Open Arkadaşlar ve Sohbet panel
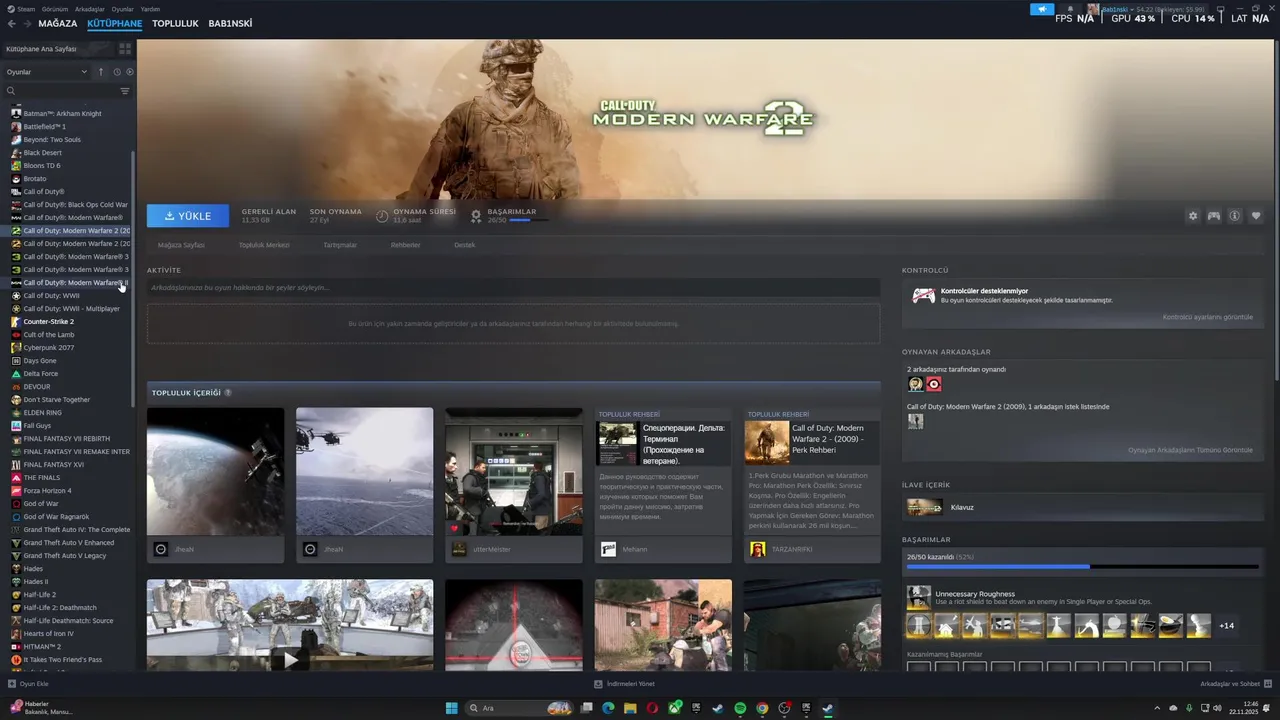The height and width of the screenshot is (720, 1280). pyautogui.click(x=1235, y=684)
